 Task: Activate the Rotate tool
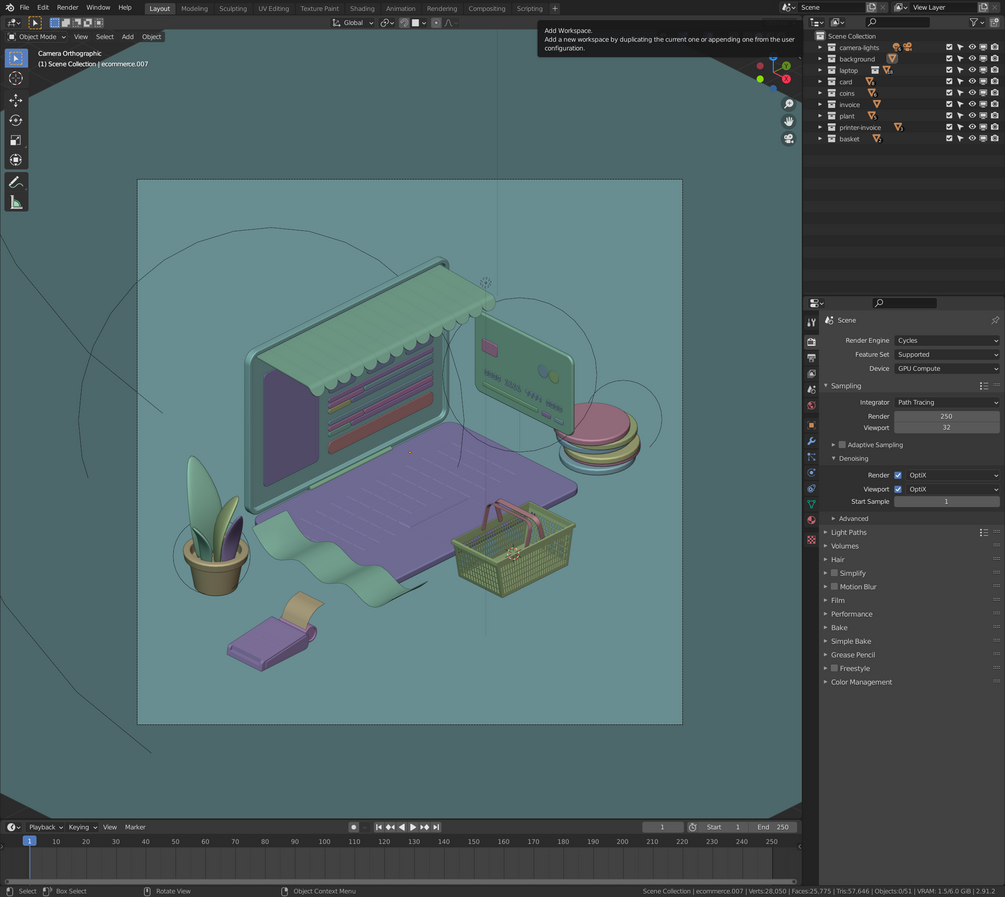(16, 121)
